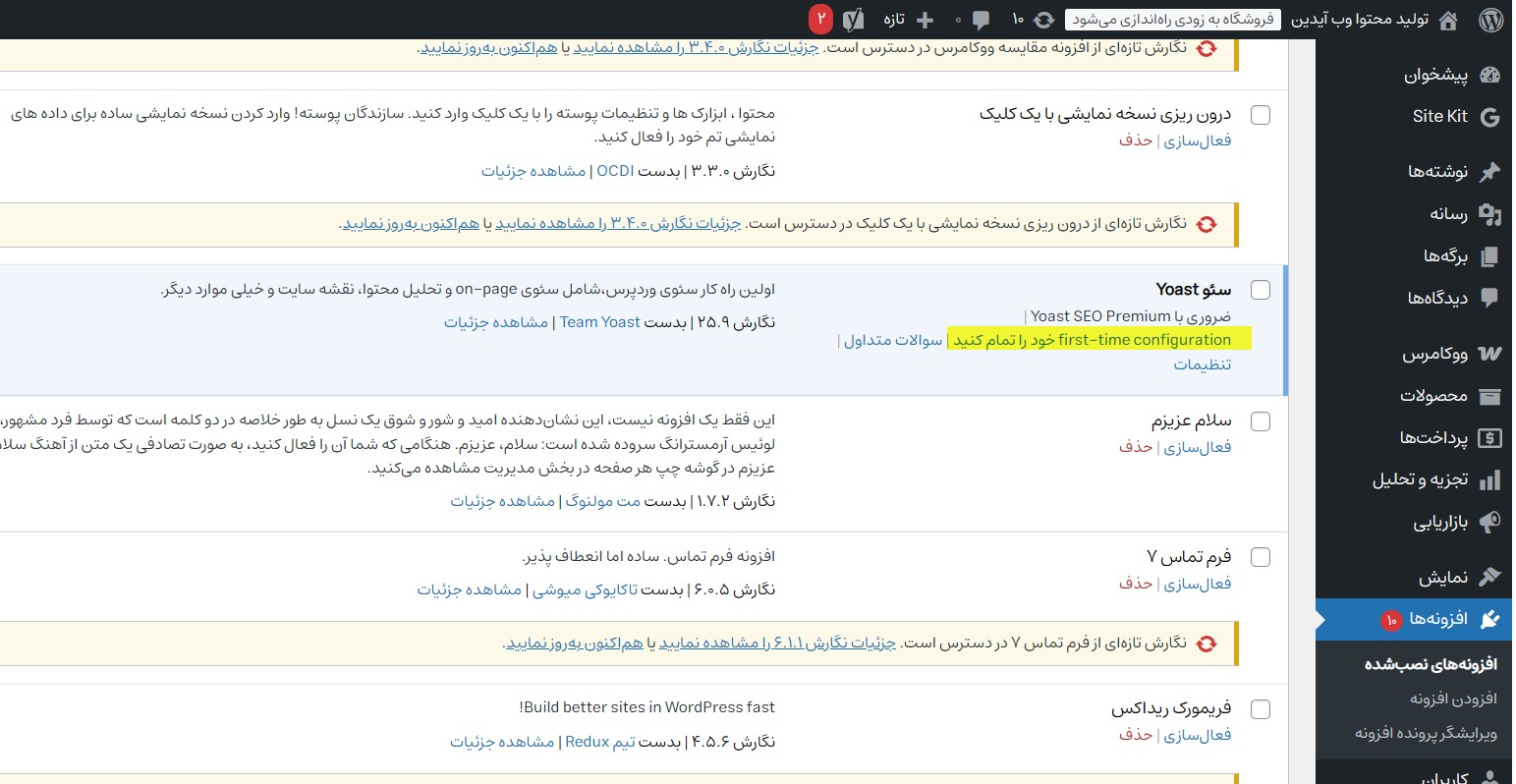This screenshot has width=1516, height=784.
Task: Check the Yoast سئو plugin checkbox
Action: tap(1261, 290)
